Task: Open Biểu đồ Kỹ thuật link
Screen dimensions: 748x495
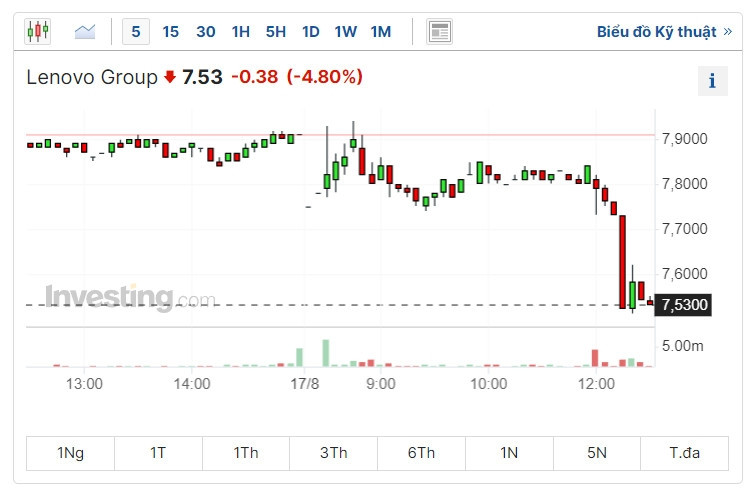Action: 664,32
